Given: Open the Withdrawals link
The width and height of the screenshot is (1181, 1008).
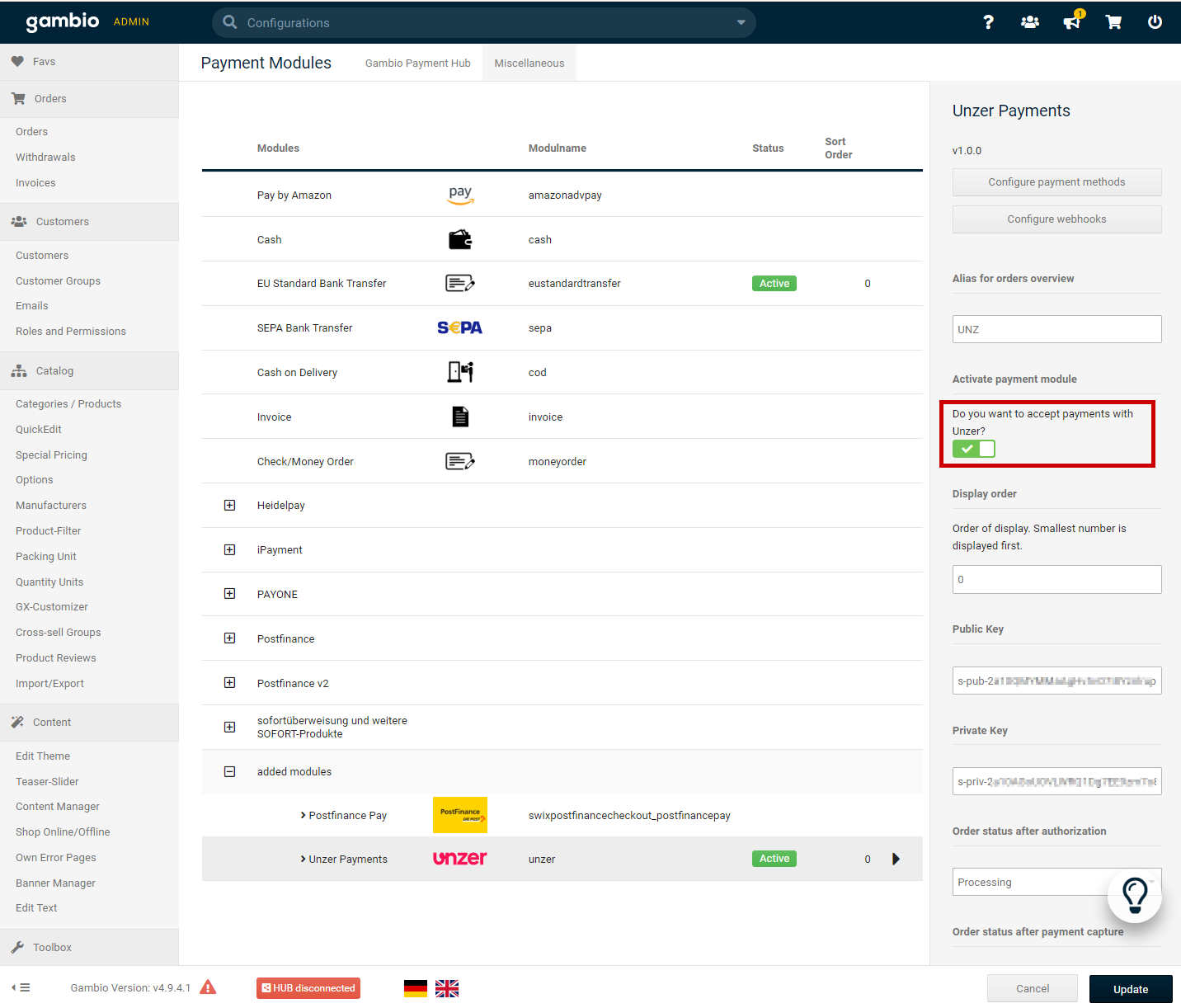Looking at the screenshot, I should pos(45,158).
